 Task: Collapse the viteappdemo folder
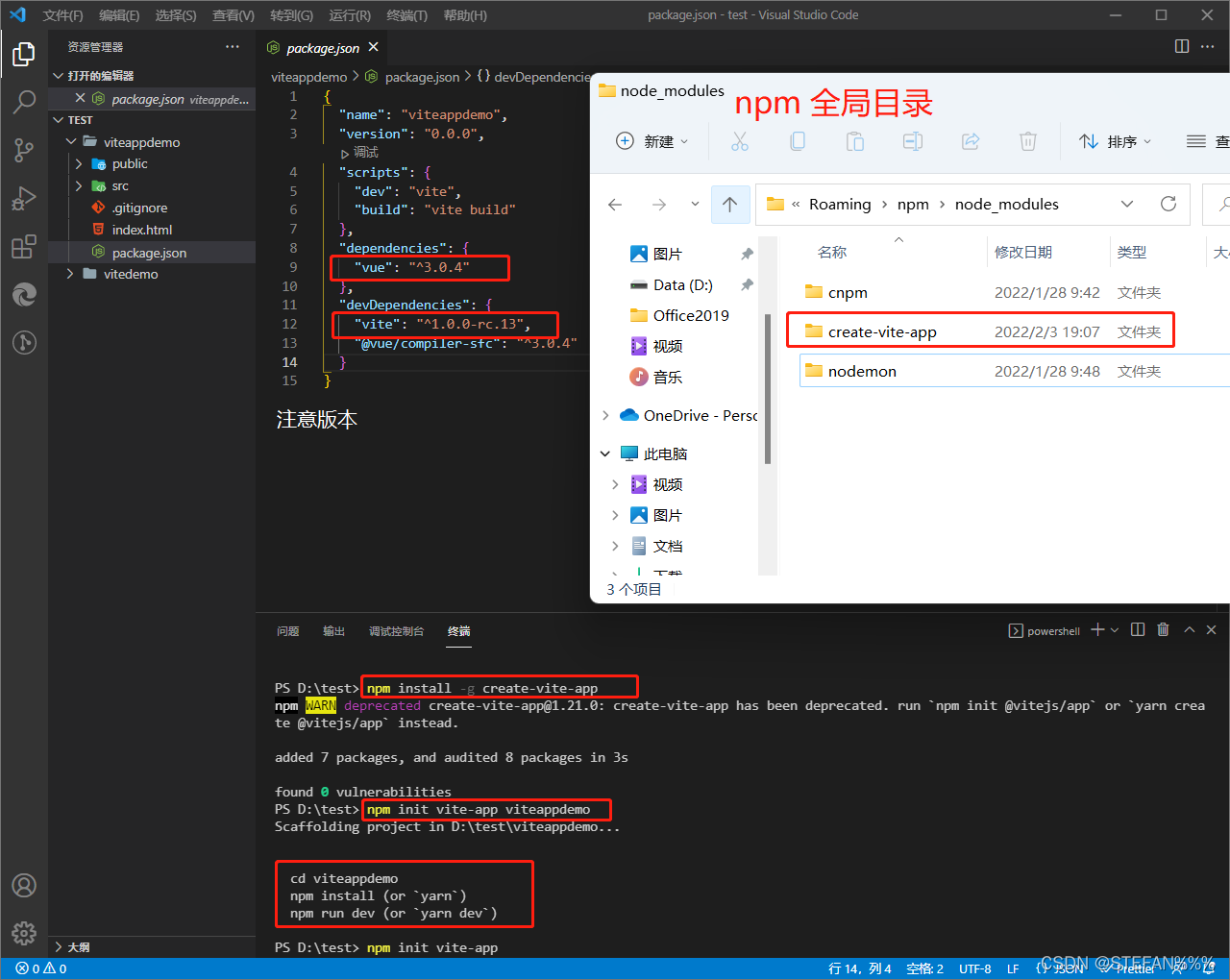(x=71, y=142)
